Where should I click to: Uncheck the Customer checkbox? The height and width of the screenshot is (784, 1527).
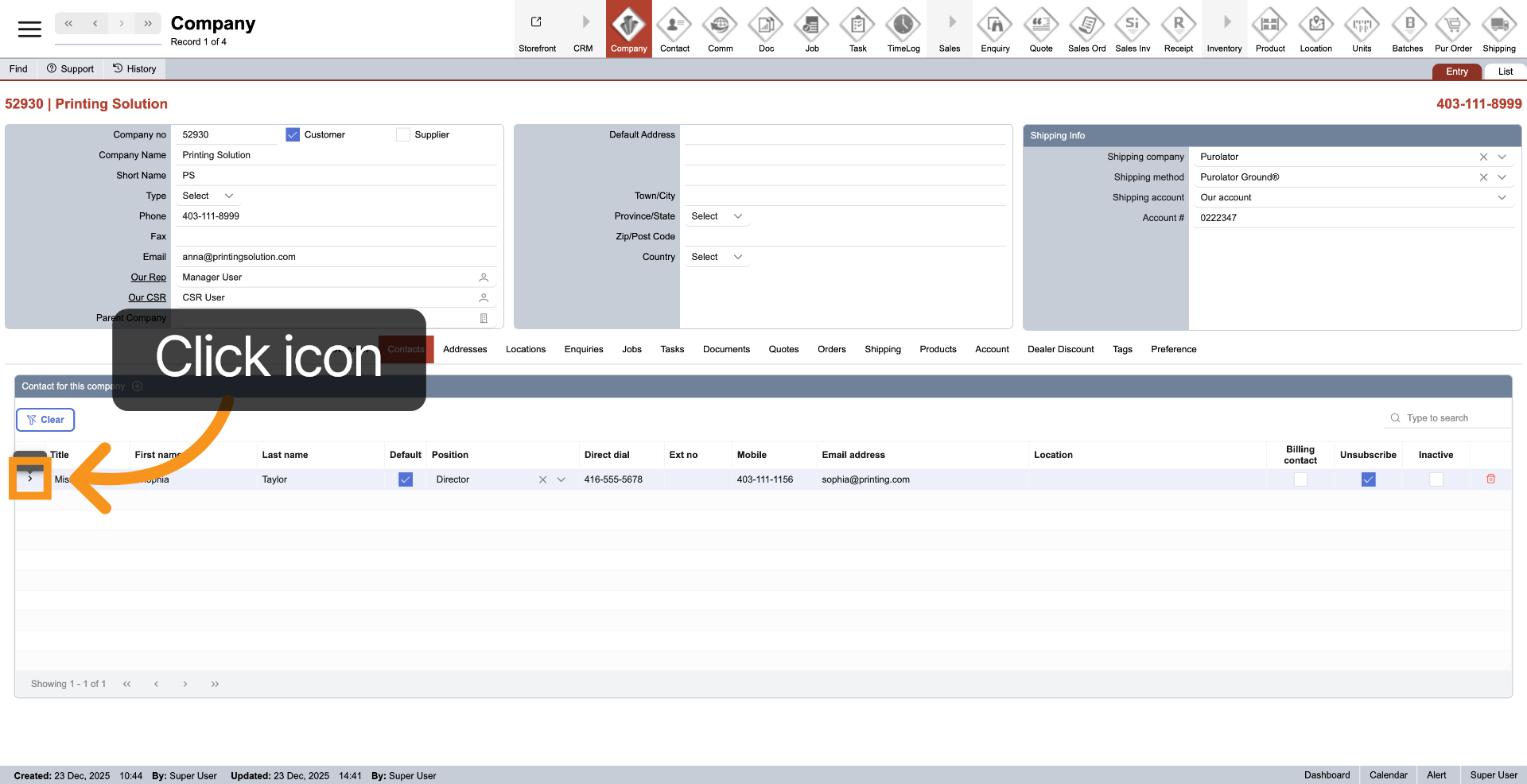[293, 135]
